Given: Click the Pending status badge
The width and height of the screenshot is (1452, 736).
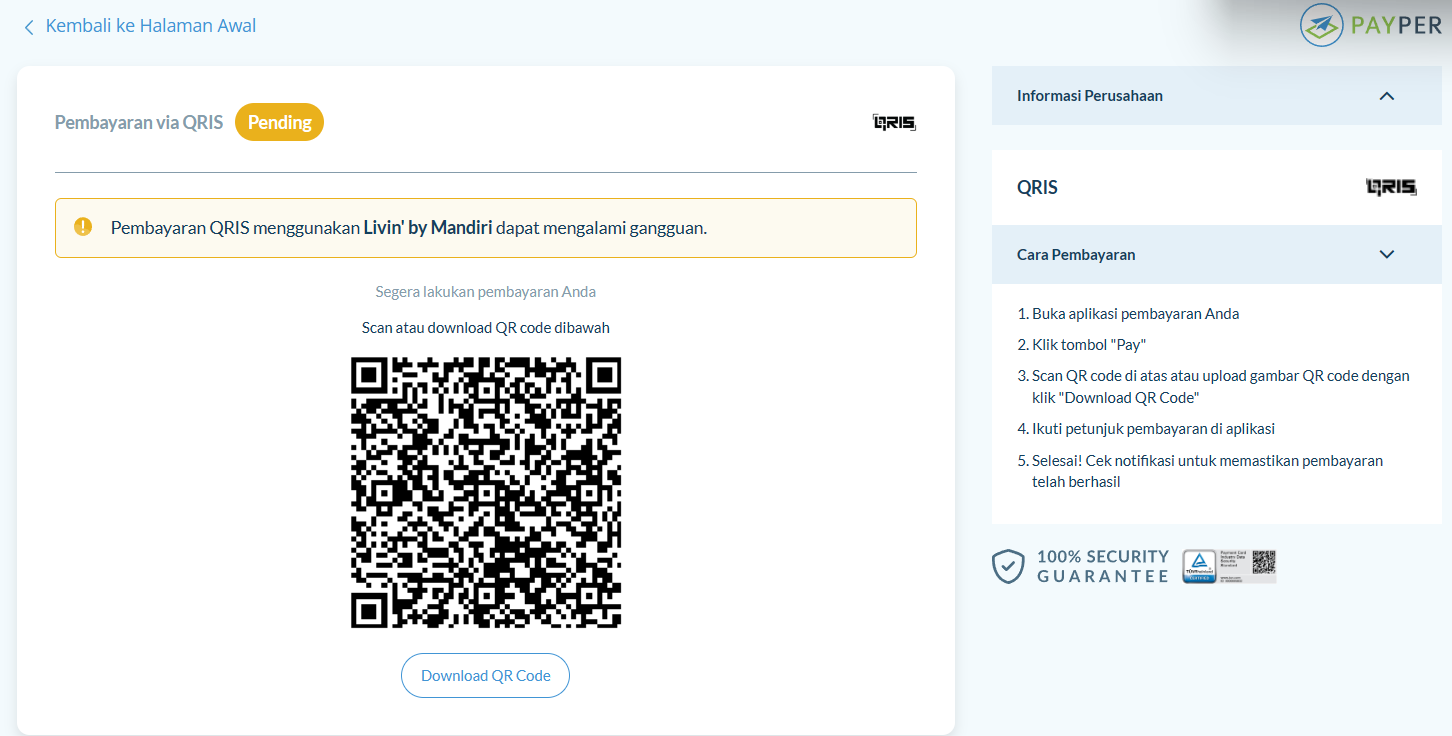Looking at the screenshot, I should click(x=279, y=122).
